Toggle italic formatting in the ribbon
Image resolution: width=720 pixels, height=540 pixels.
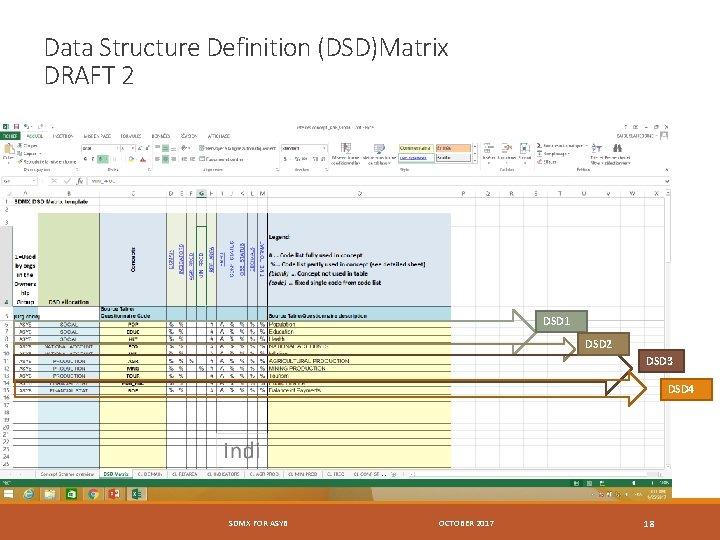92,157
